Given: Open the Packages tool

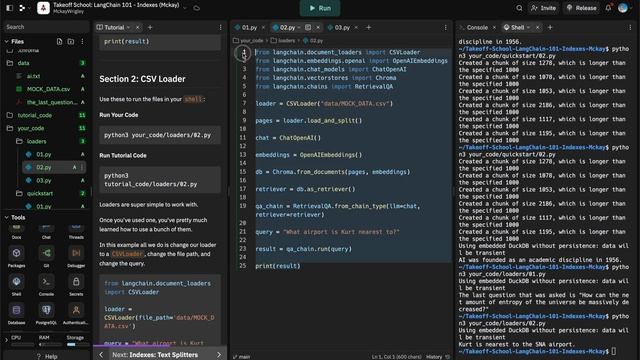Looking at the screenshot, I should click(16, 256).
